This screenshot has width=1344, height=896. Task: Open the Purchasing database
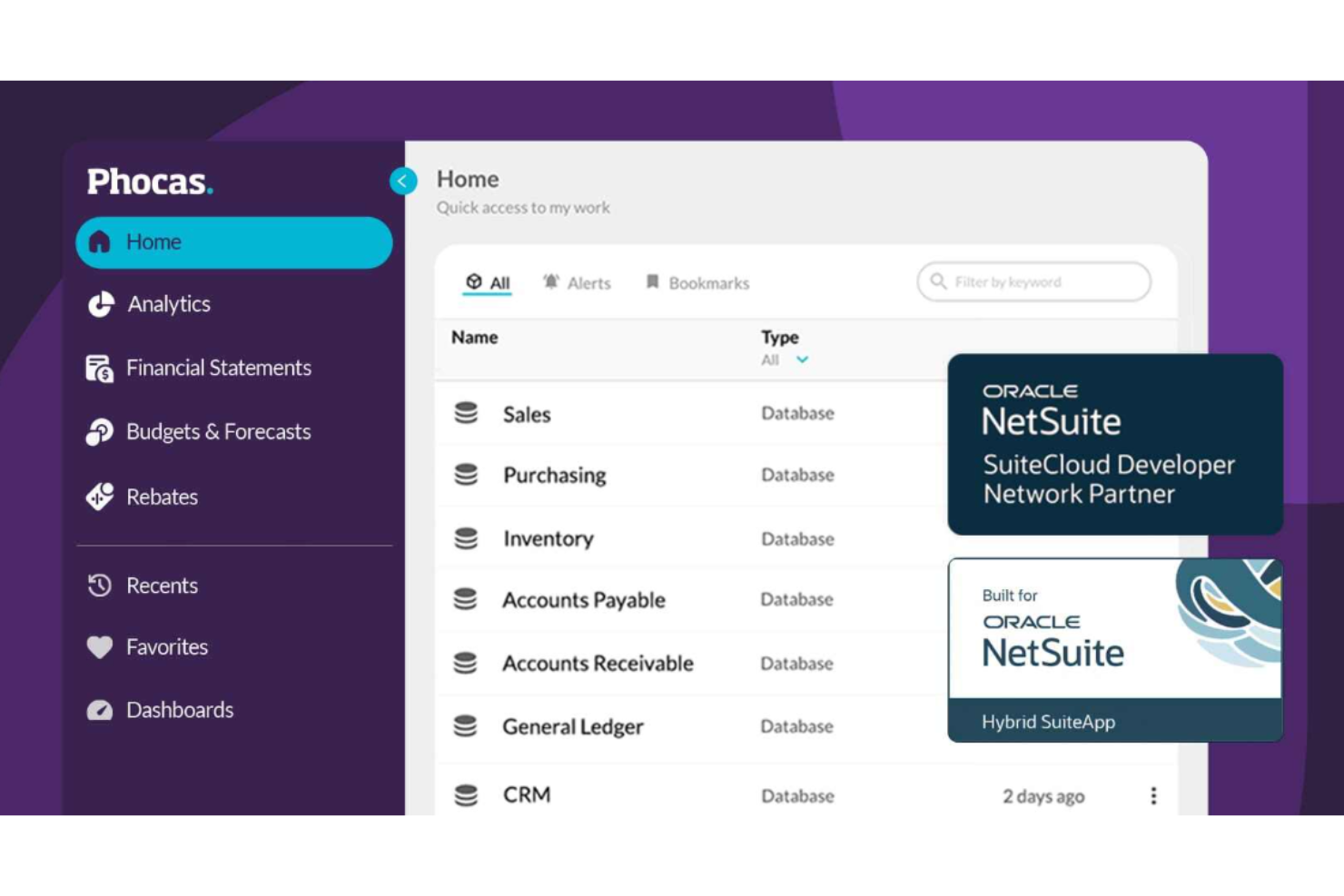point(554,476)
